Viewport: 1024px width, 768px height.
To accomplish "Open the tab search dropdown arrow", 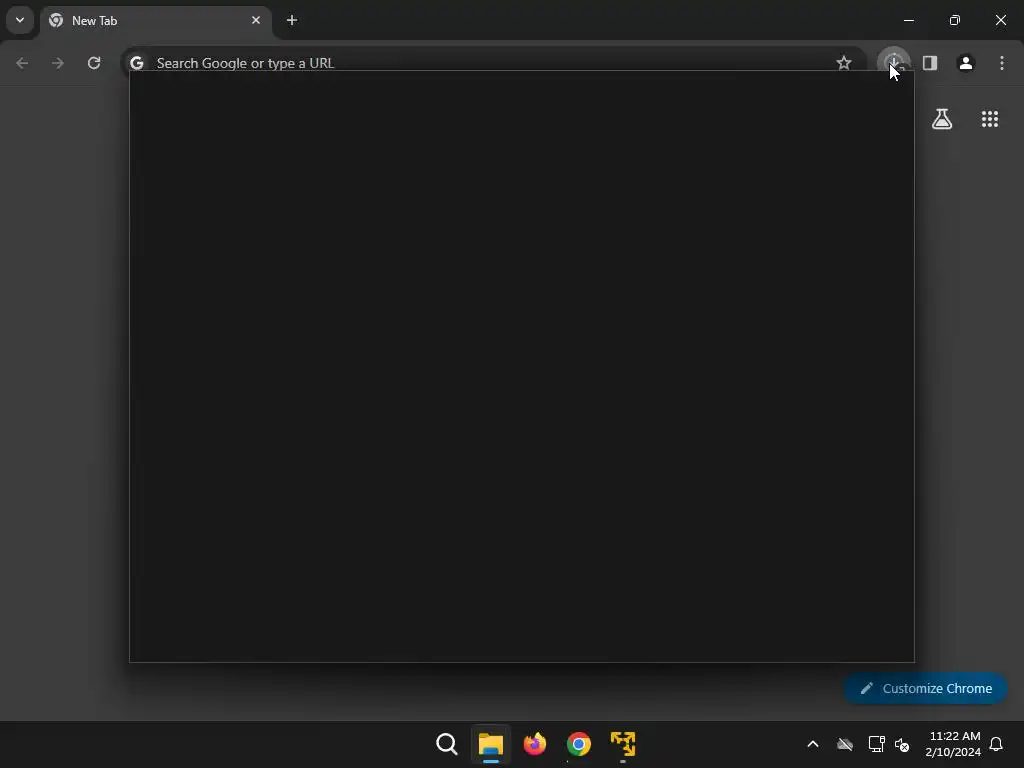I will (20, 20).
